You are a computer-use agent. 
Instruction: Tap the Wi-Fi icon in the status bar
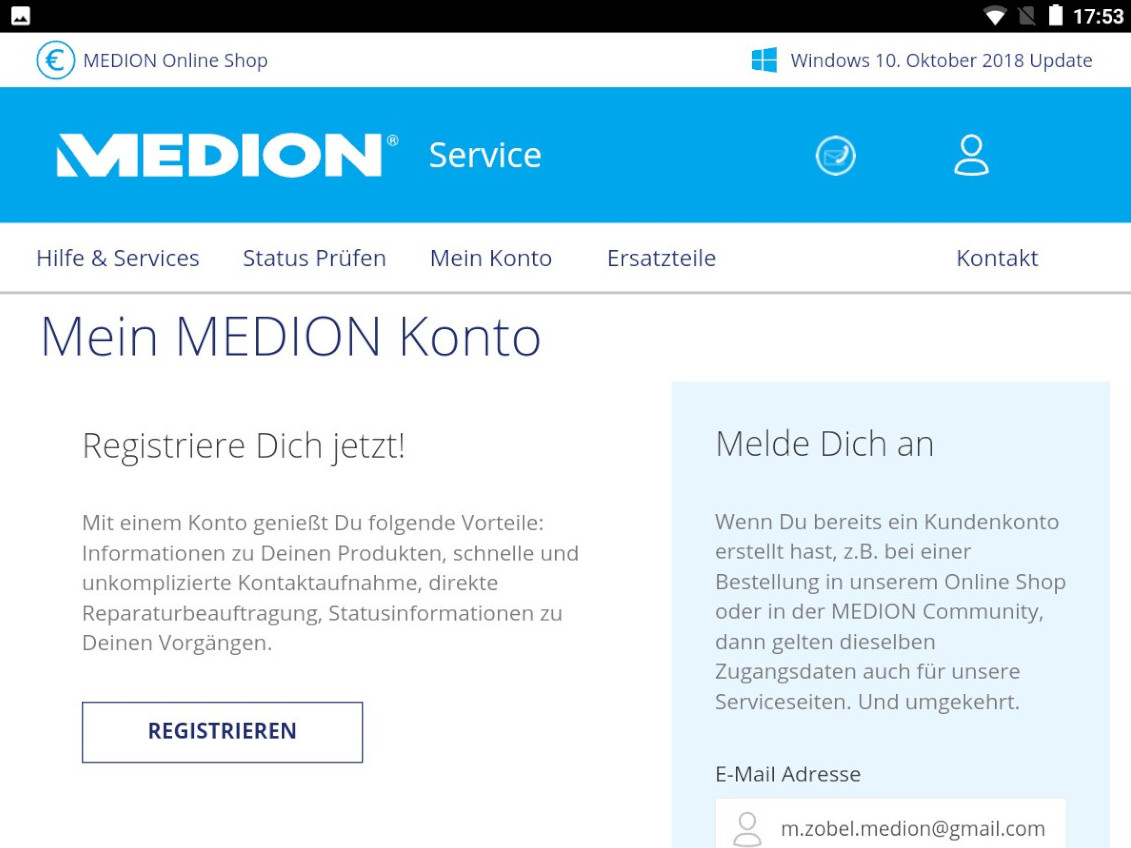point(994,16)
